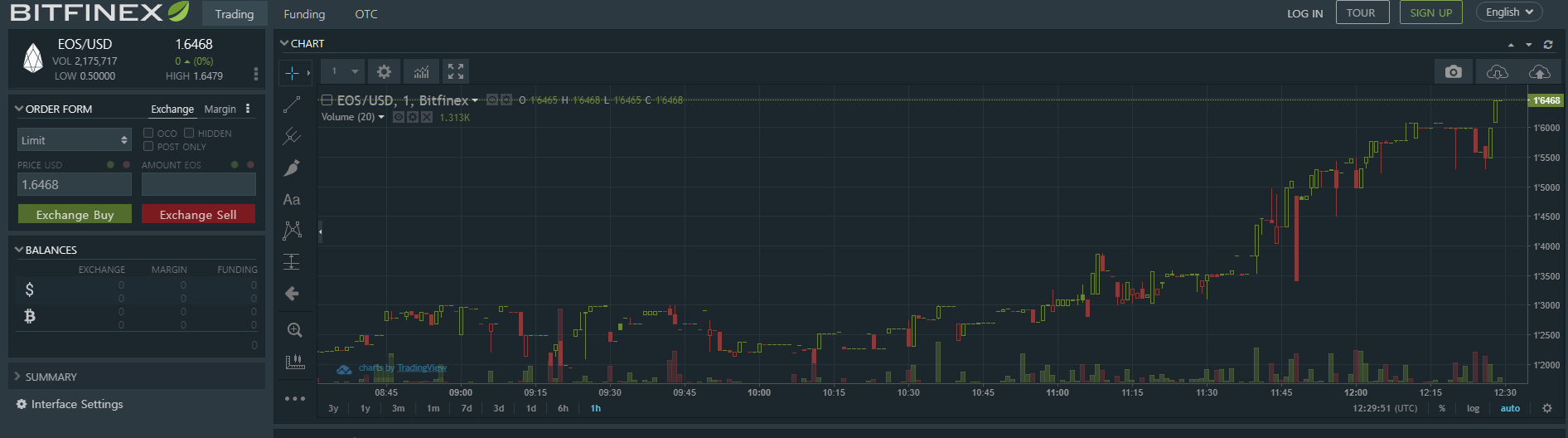
Task: Set chart range to 1h
Action: click(x=596, y=408)
